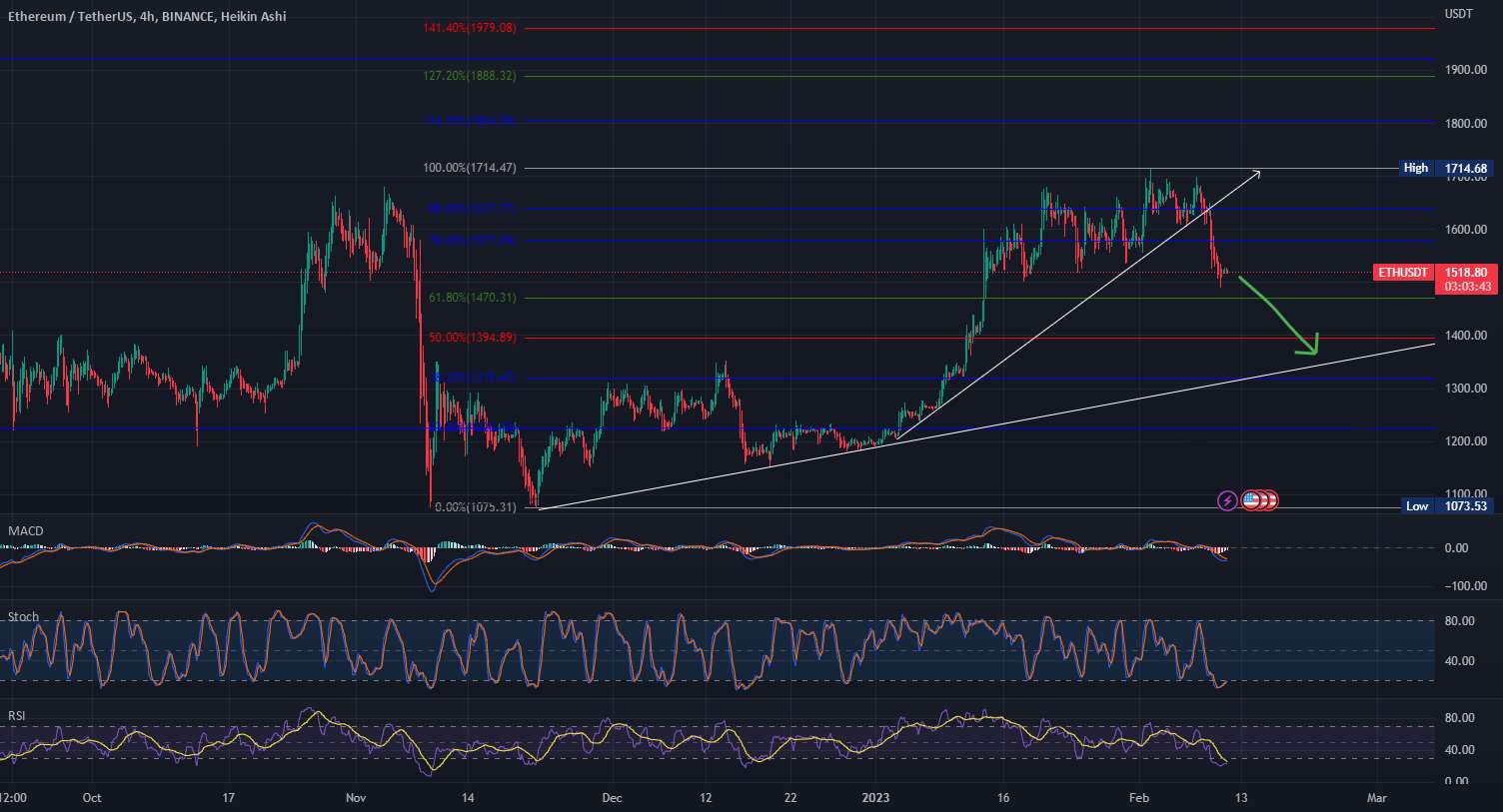Select the 0.00%(1075.31) Fibonacci label

click(x=476, y=507)
